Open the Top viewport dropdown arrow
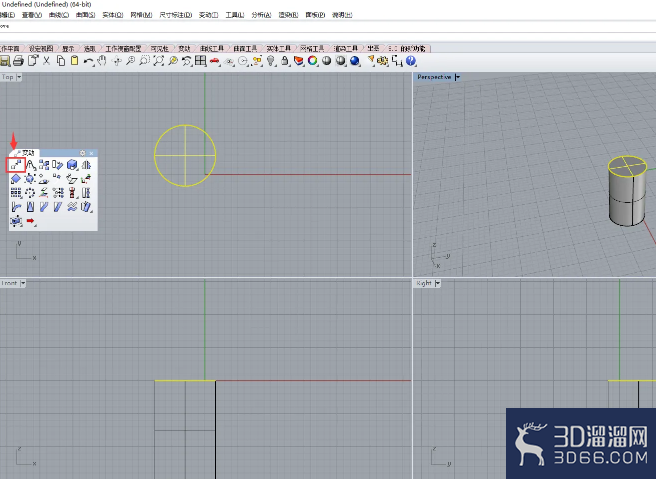The image size is (656, 479). tap(19, 77)
